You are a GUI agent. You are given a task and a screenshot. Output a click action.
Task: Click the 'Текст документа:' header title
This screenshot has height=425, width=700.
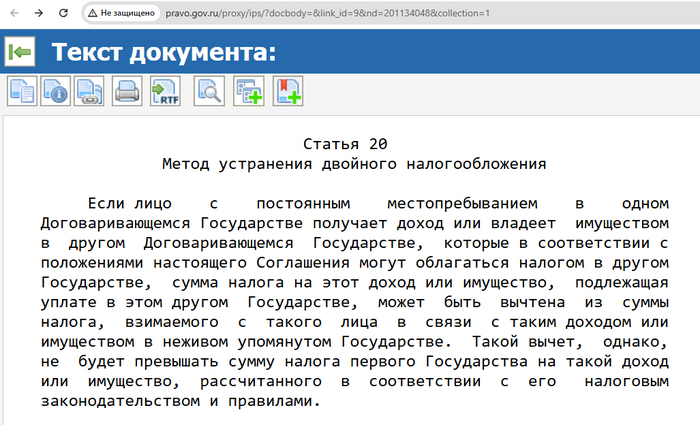(x=163, y=53)
